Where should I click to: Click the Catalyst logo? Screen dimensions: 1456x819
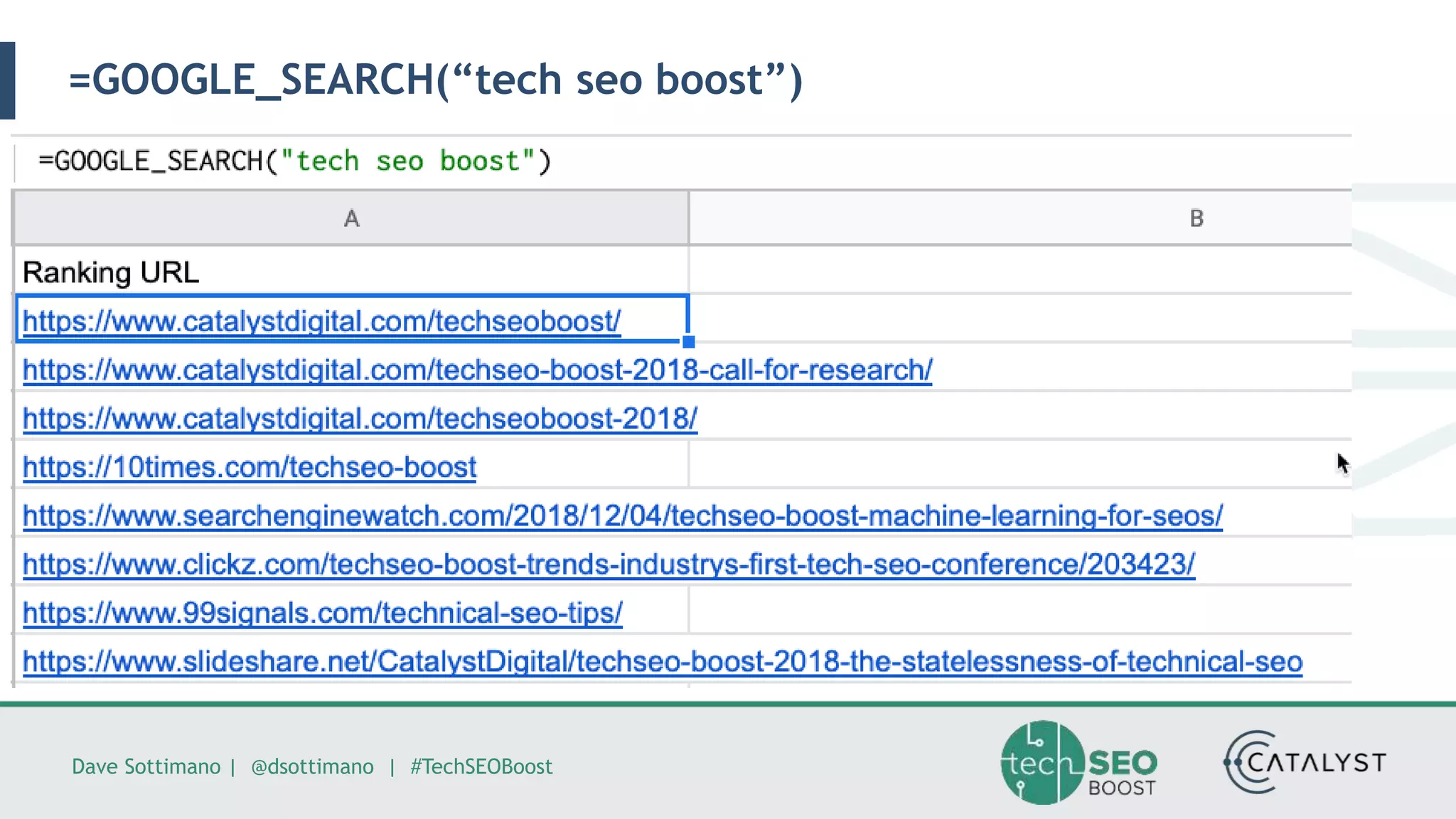click(x=1305, y=762)
